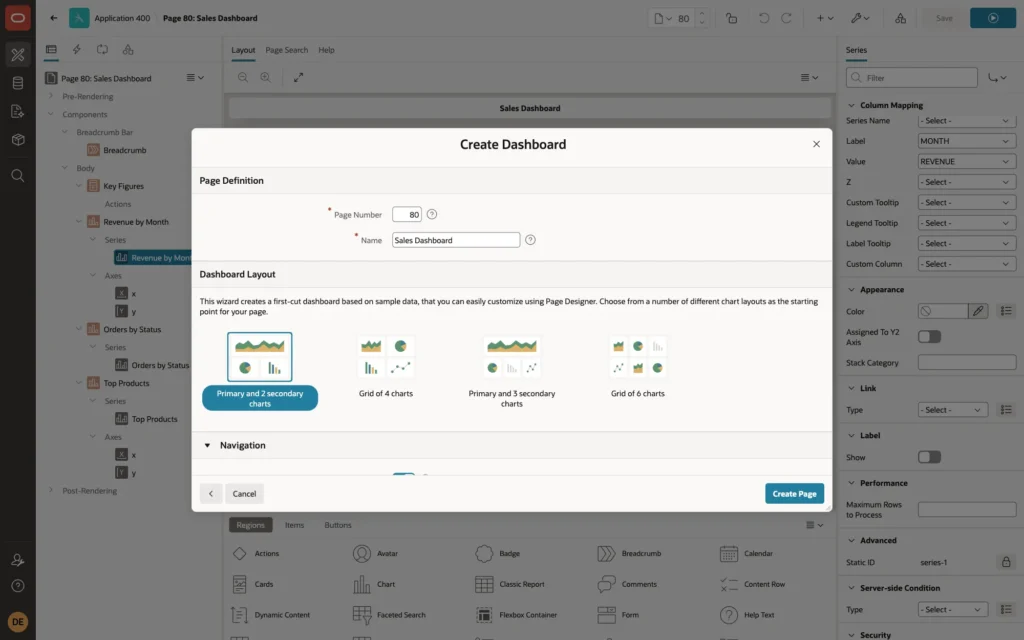The width and height of the screenshot is (1024, 640).
Task: Open the Items gallery tab
Action: [294, 525]
